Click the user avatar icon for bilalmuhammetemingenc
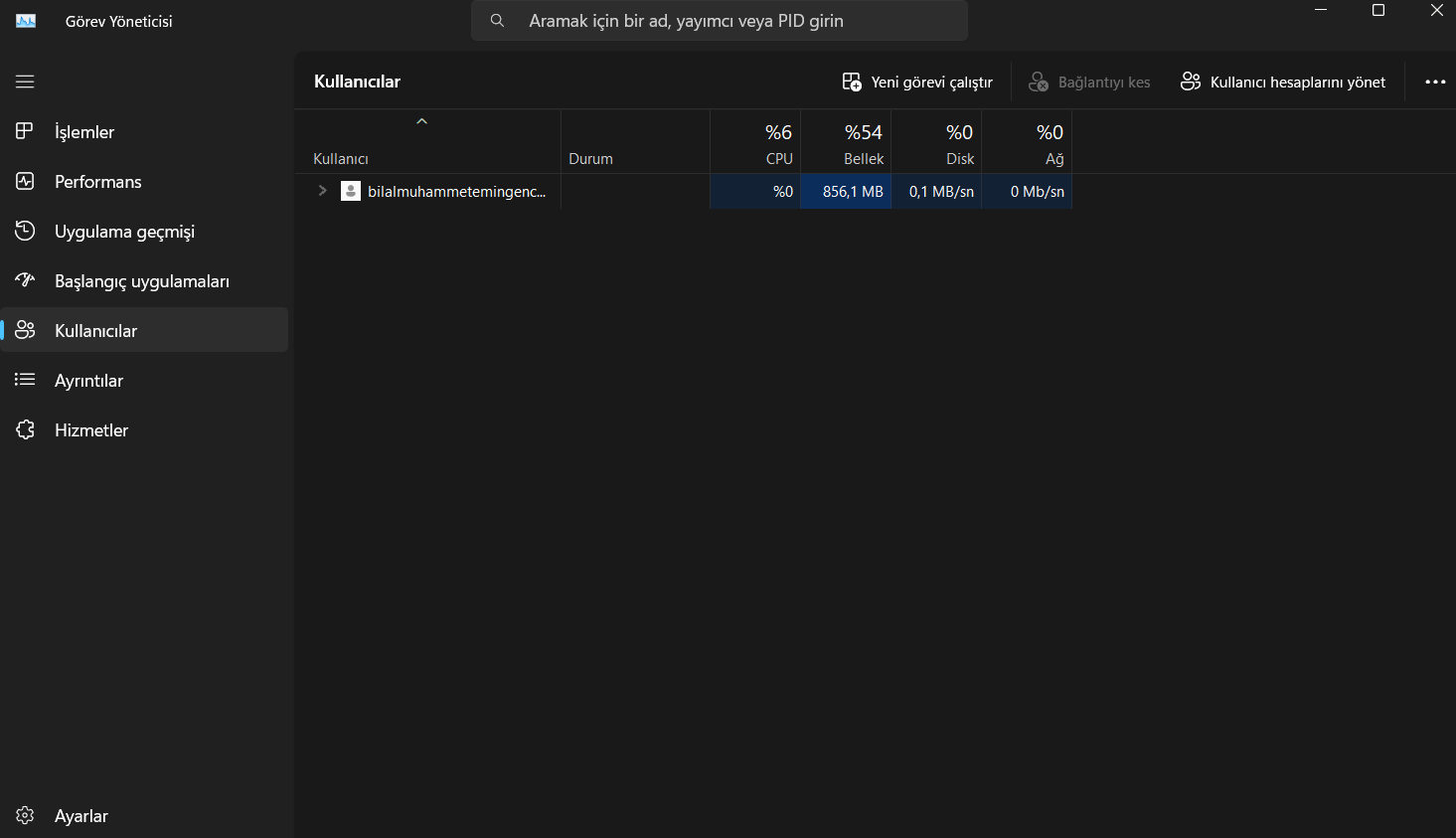Viewport: 1456px width, 838px height. click(x=350, y=191)
